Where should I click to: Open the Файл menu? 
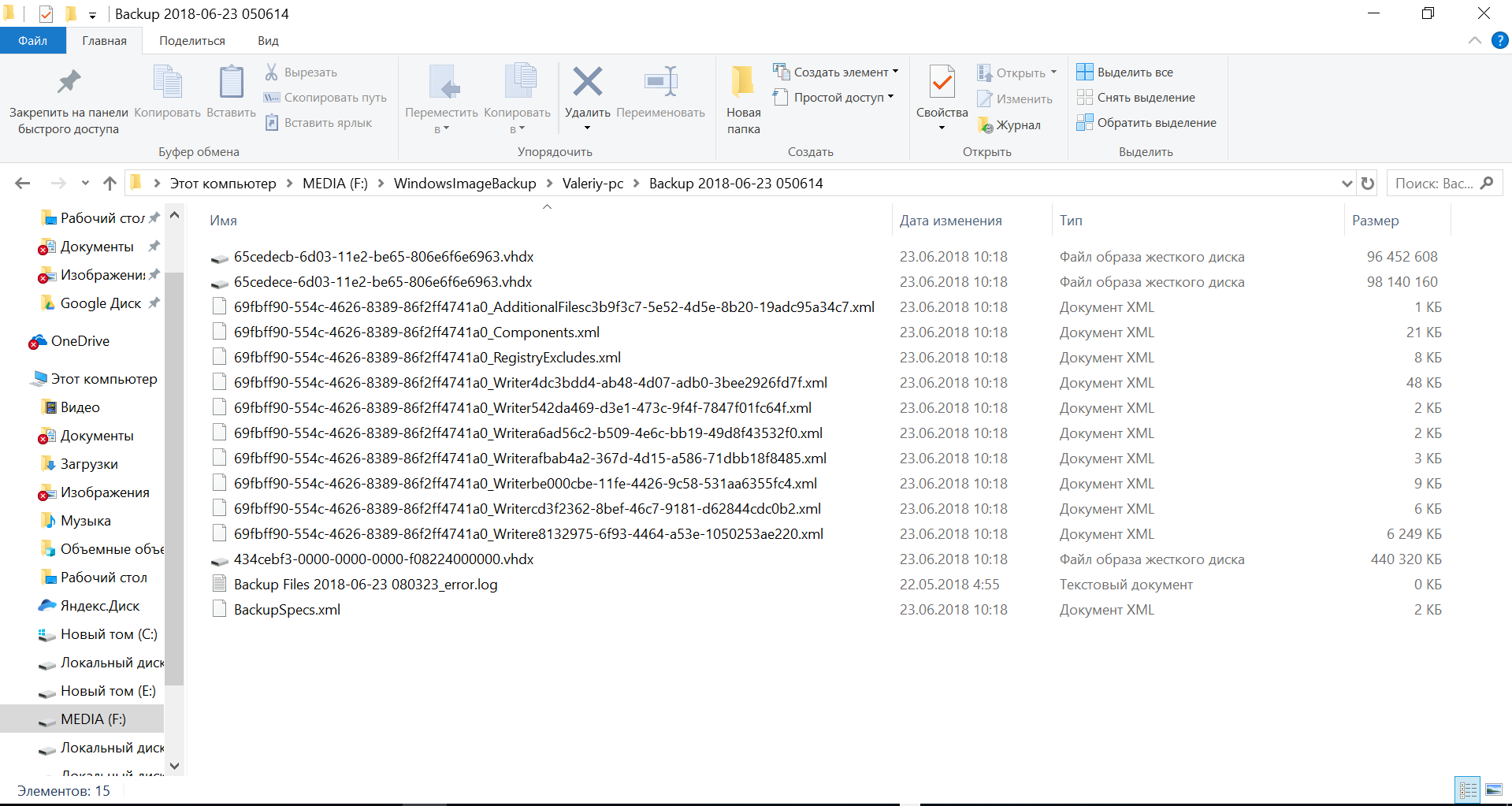32,41
